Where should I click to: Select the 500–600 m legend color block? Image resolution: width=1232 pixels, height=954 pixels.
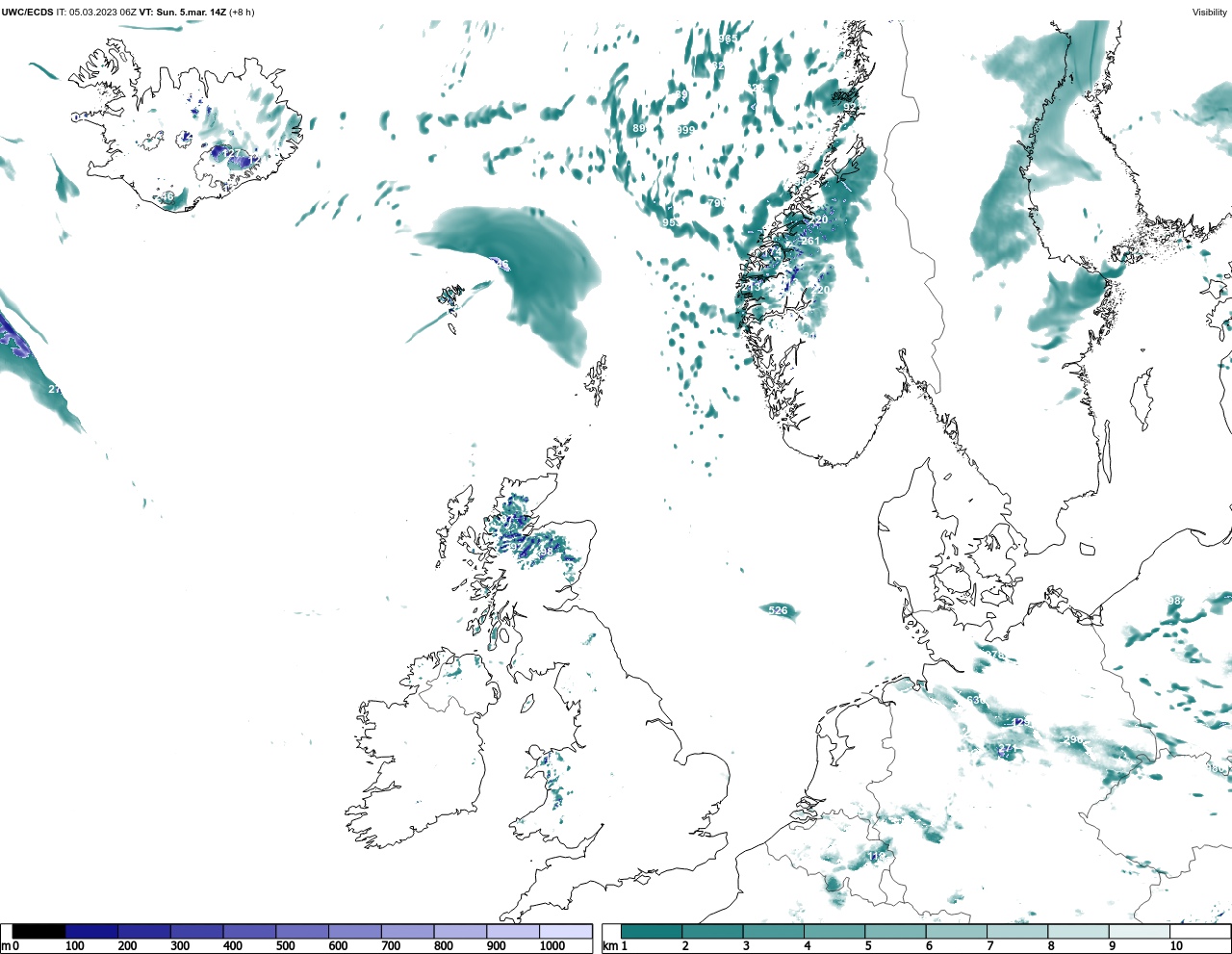[x=302, y=931]
